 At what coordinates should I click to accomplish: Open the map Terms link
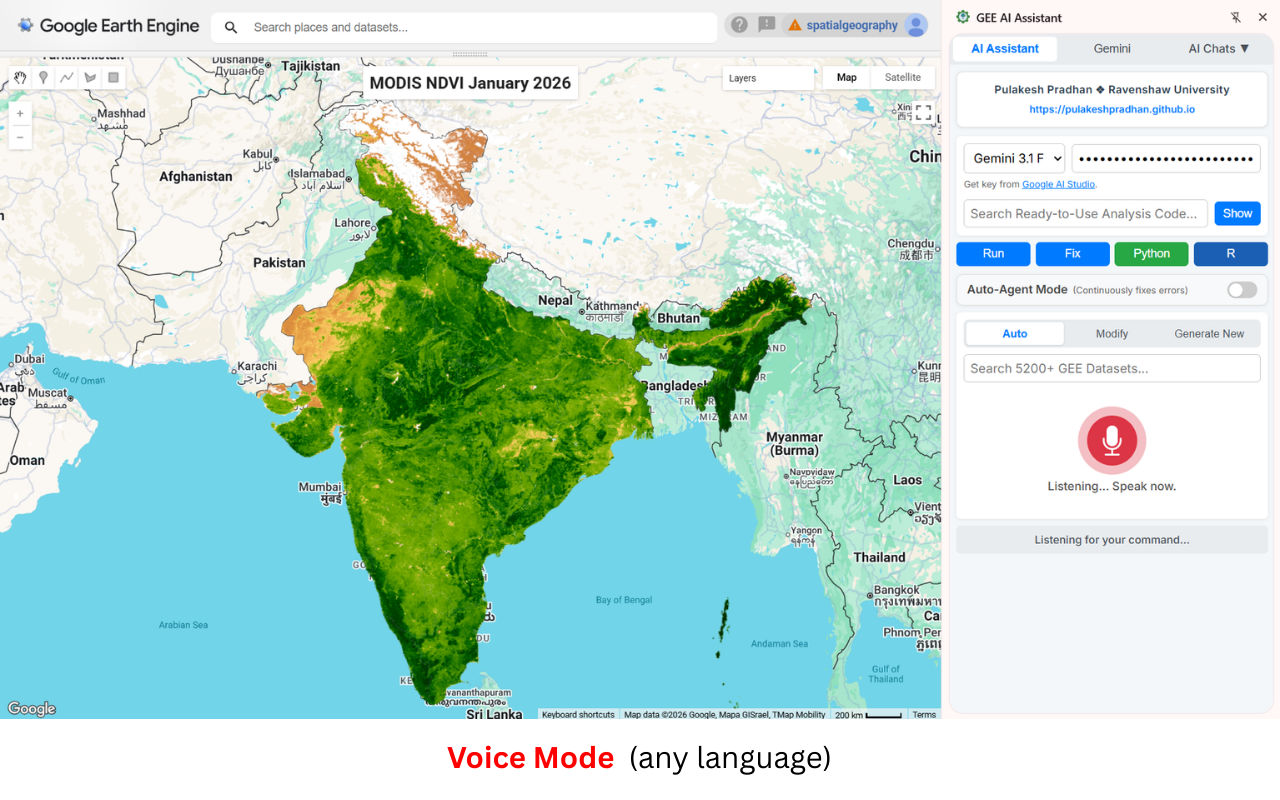924,714
